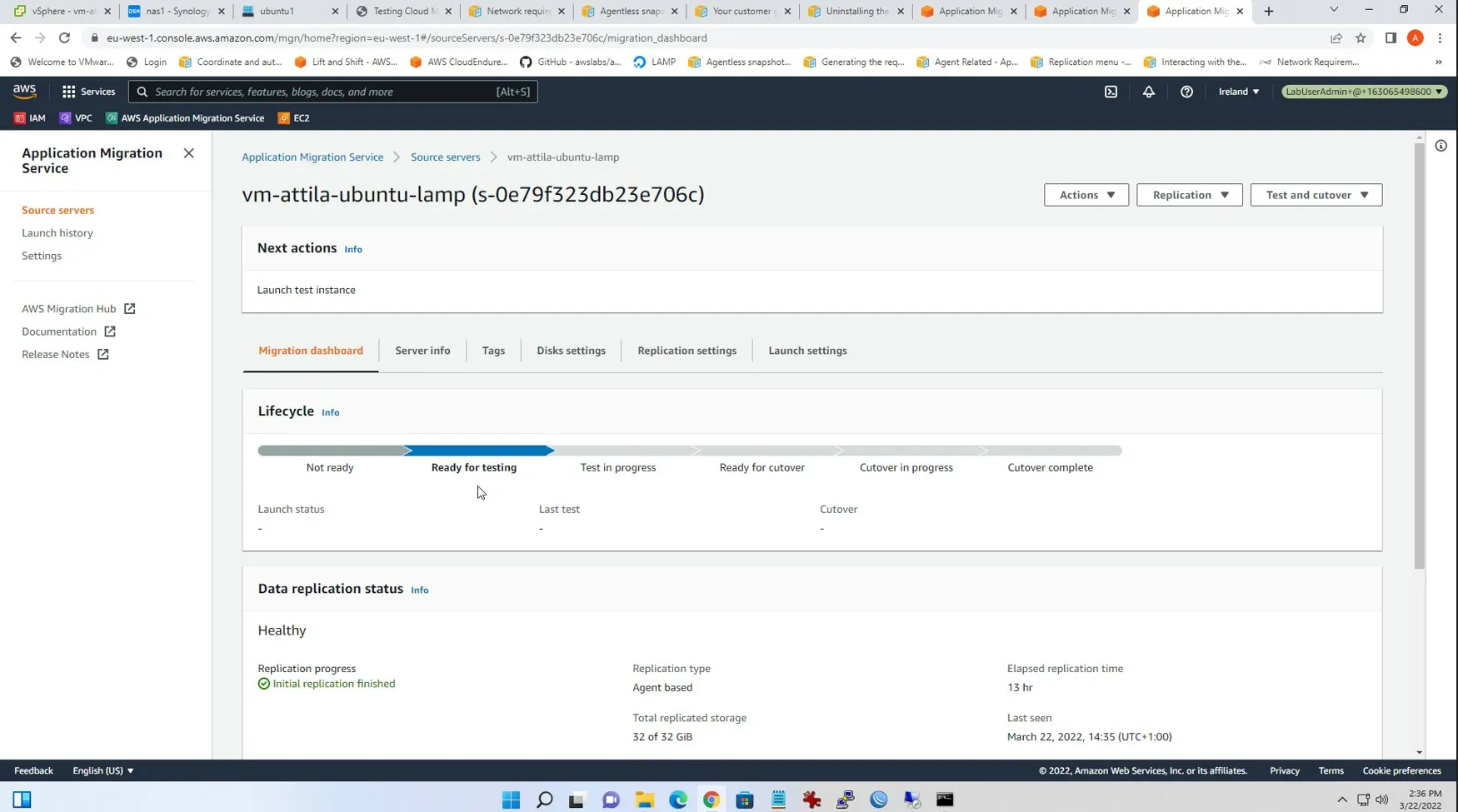Switch to the Server info tab
Screen dimensions: 1458x812
coord(422,351)
